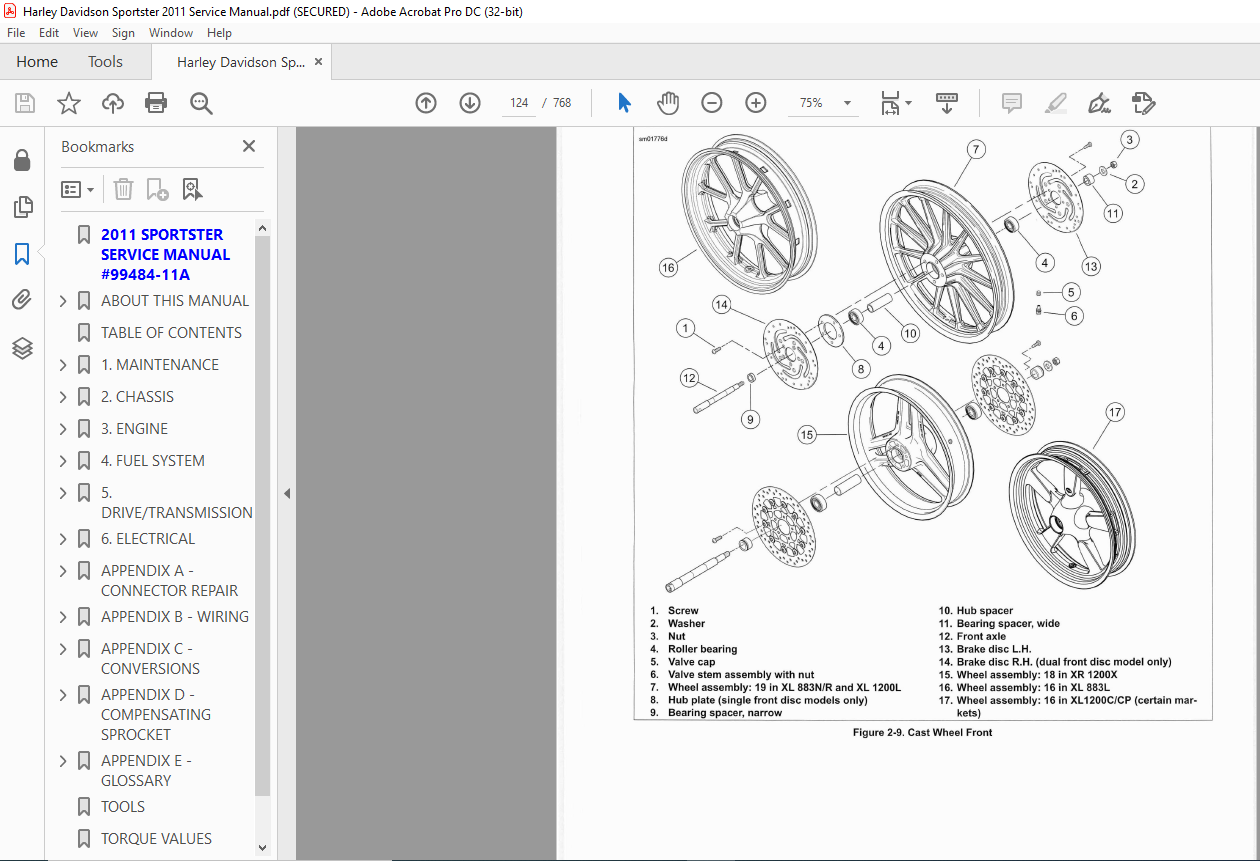This screenshot has height=861, width=1260.
Task: Switch to the Home tab
Action: click(37, 62)
